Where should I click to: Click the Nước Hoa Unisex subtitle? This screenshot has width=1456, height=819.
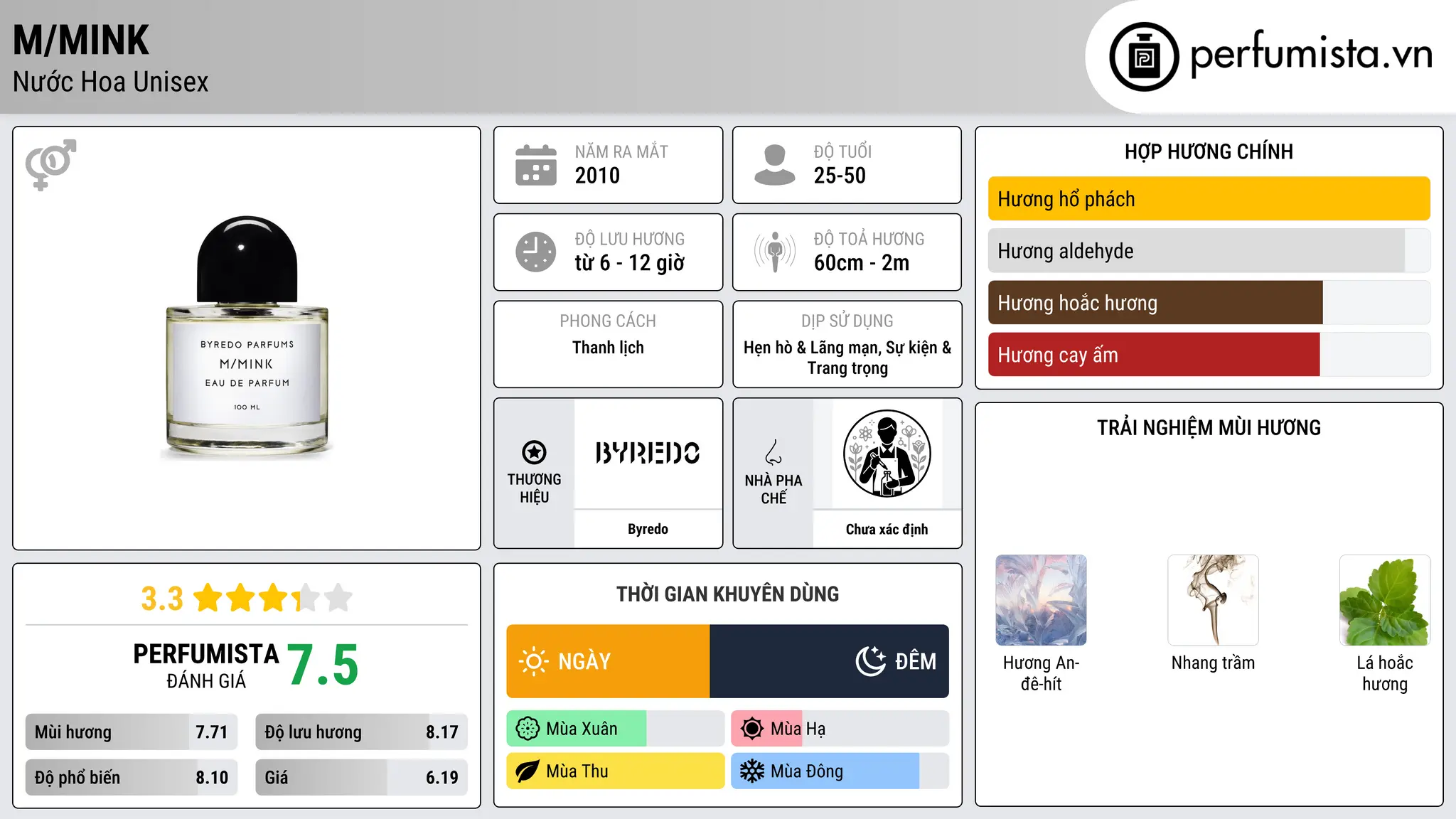pyautogui.click(x=111, y=82)
